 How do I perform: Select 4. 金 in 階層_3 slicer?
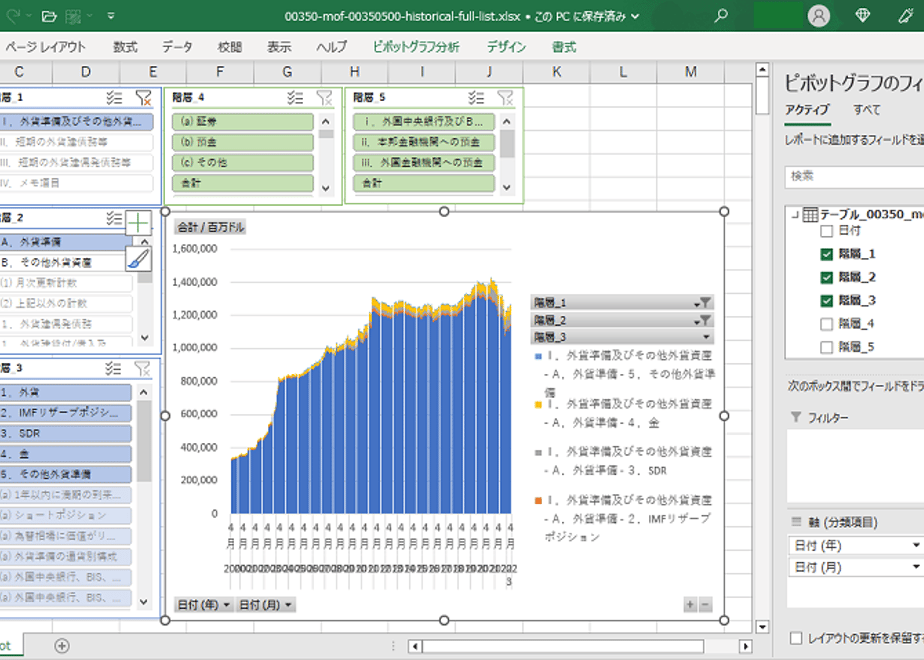65,454
